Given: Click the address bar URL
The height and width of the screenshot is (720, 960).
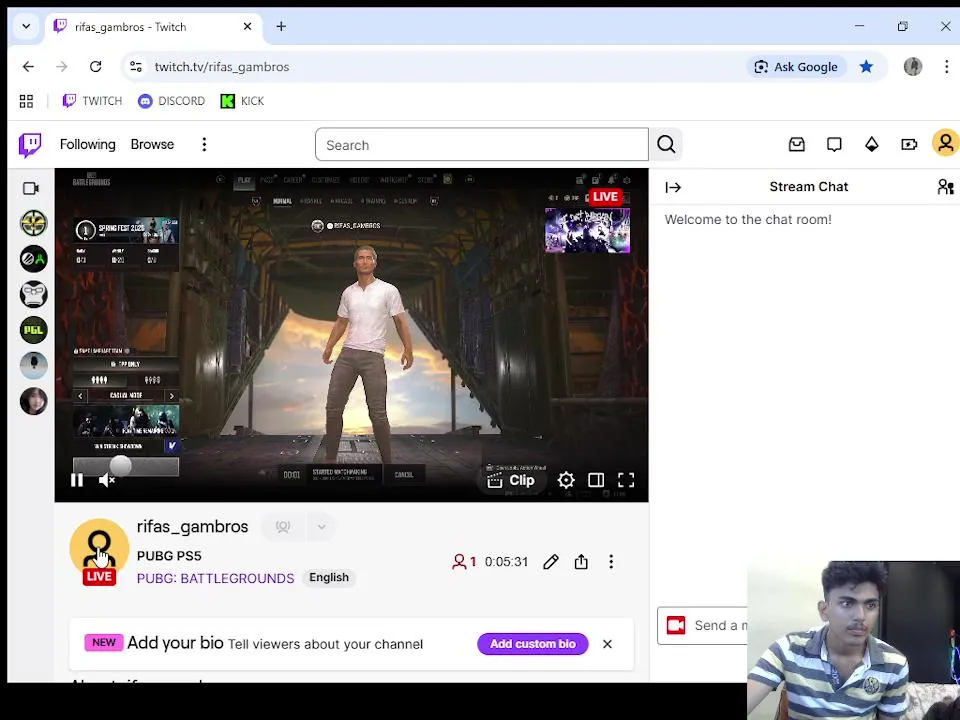Looking at the screenshot, I should (x=222, y=67).
